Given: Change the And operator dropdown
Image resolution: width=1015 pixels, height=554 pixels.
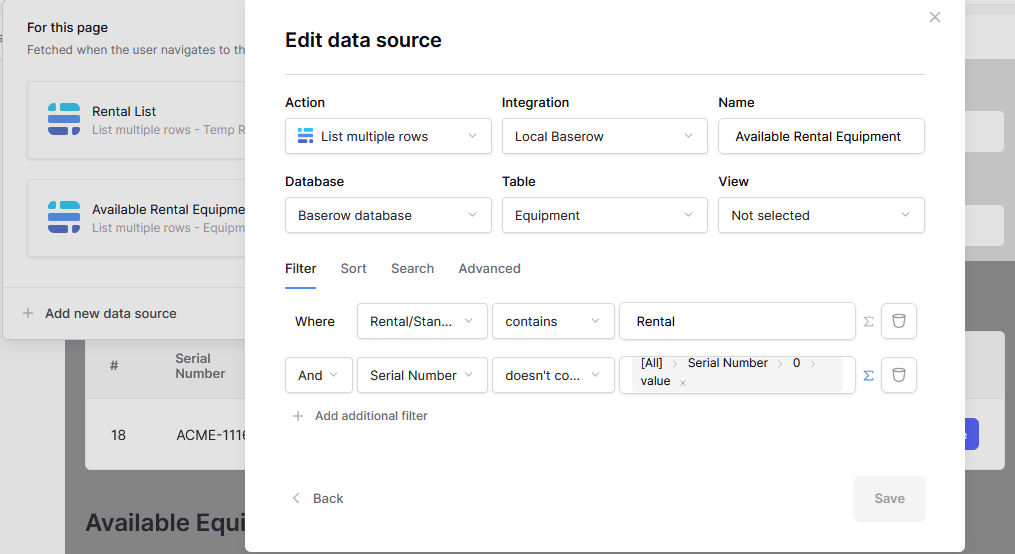Looking at the screenshot, I should point(318,376).
